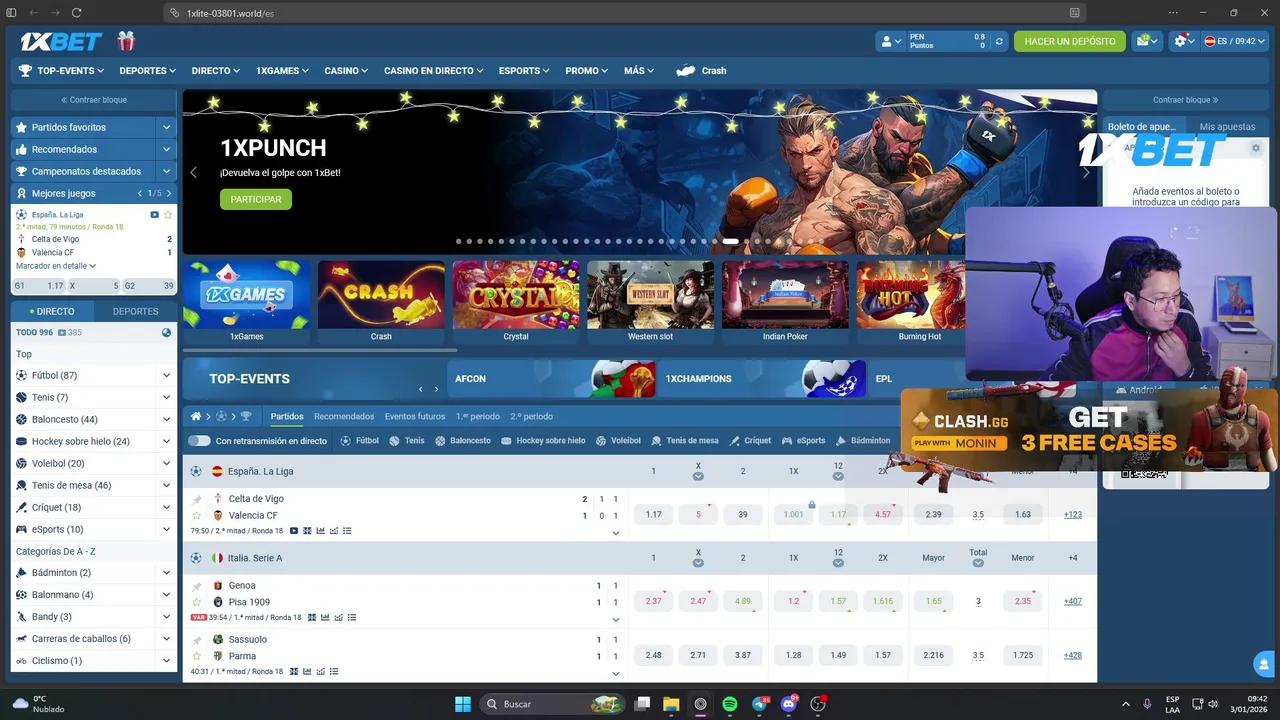Favorite La Liga star in Mejores juegos
This screenshot has width=1280, height=720.
(168, 215)
